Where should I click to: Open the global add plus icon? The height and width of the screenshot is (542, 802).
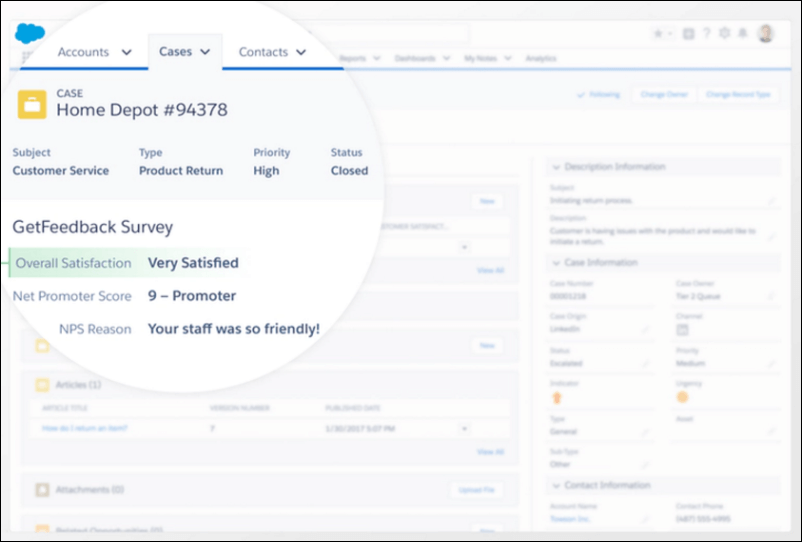pyautogui.click(x=688, y=34)
